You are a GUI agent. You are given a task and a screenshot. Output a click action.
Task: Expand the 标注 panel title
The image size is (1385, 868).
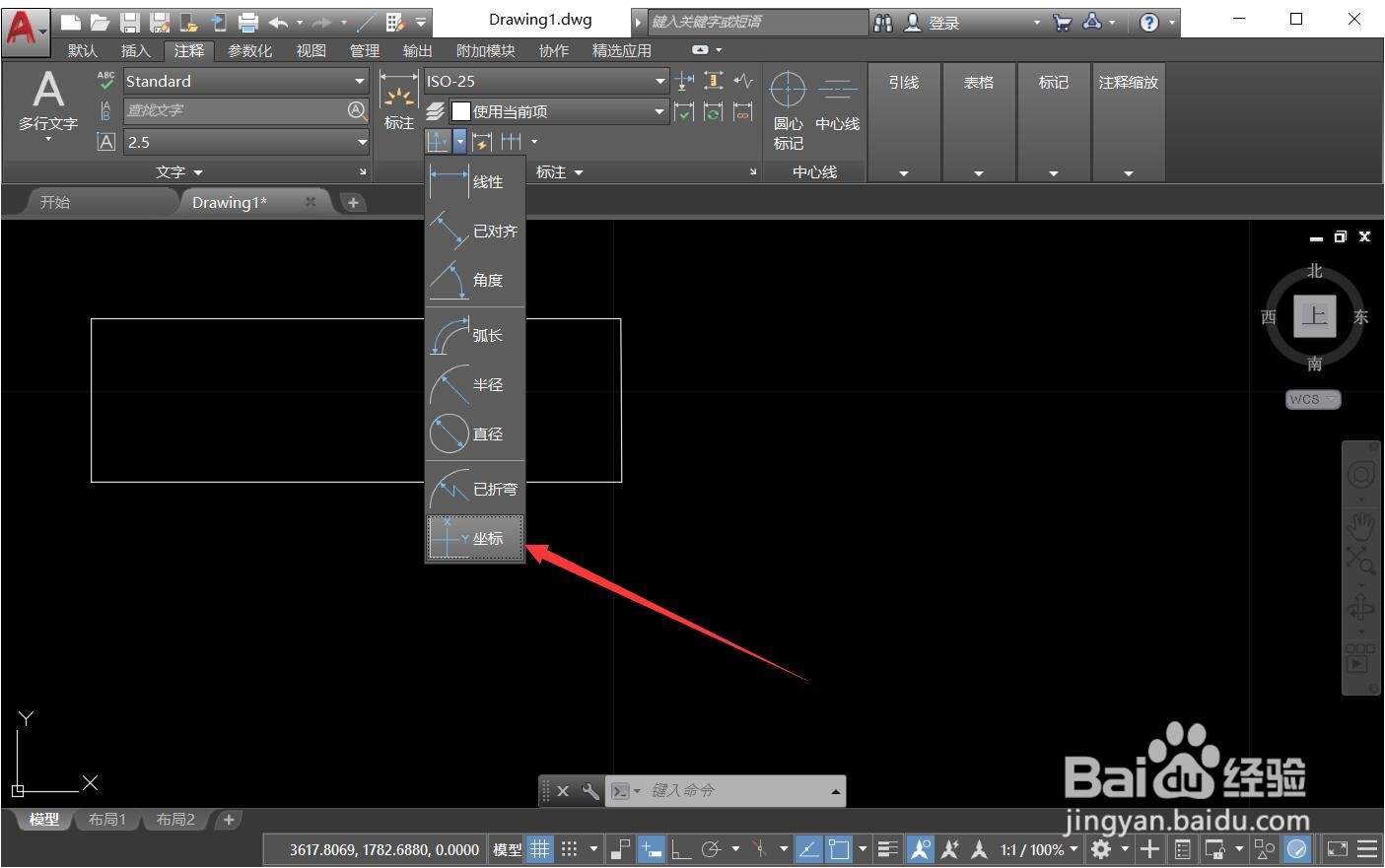[559, 171]
